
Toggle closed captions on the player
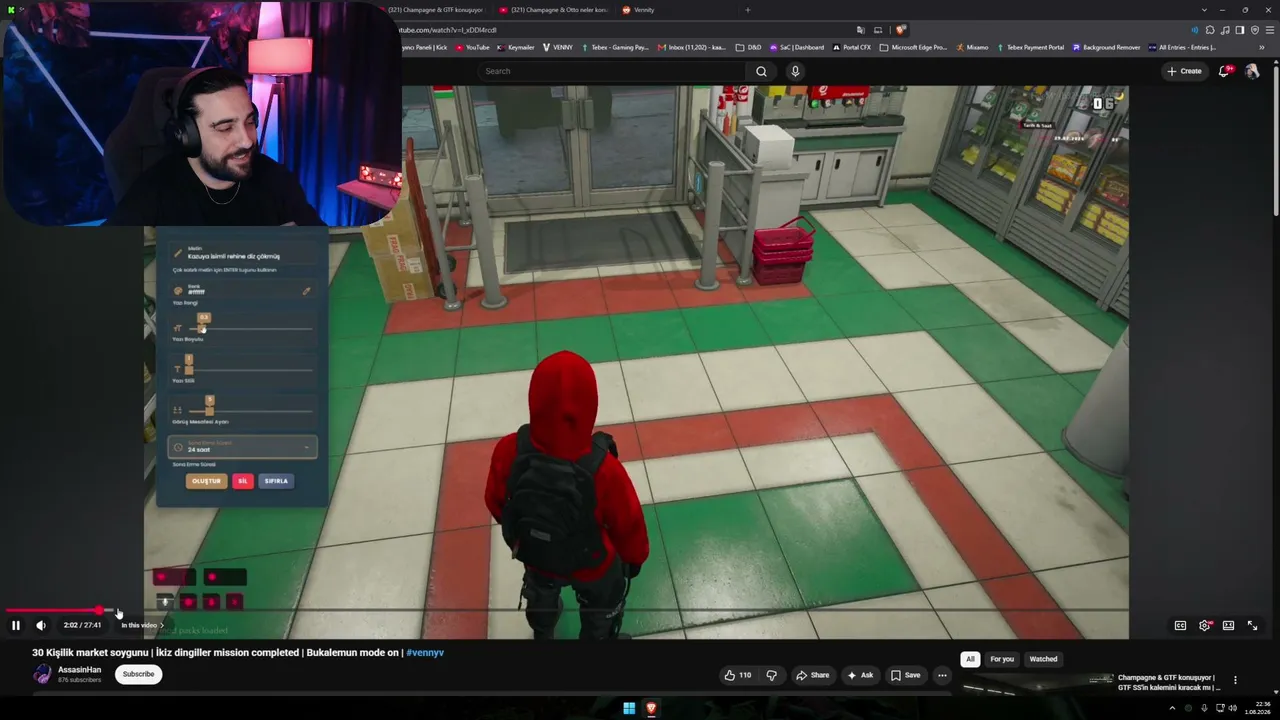[x=1180, y=625]
